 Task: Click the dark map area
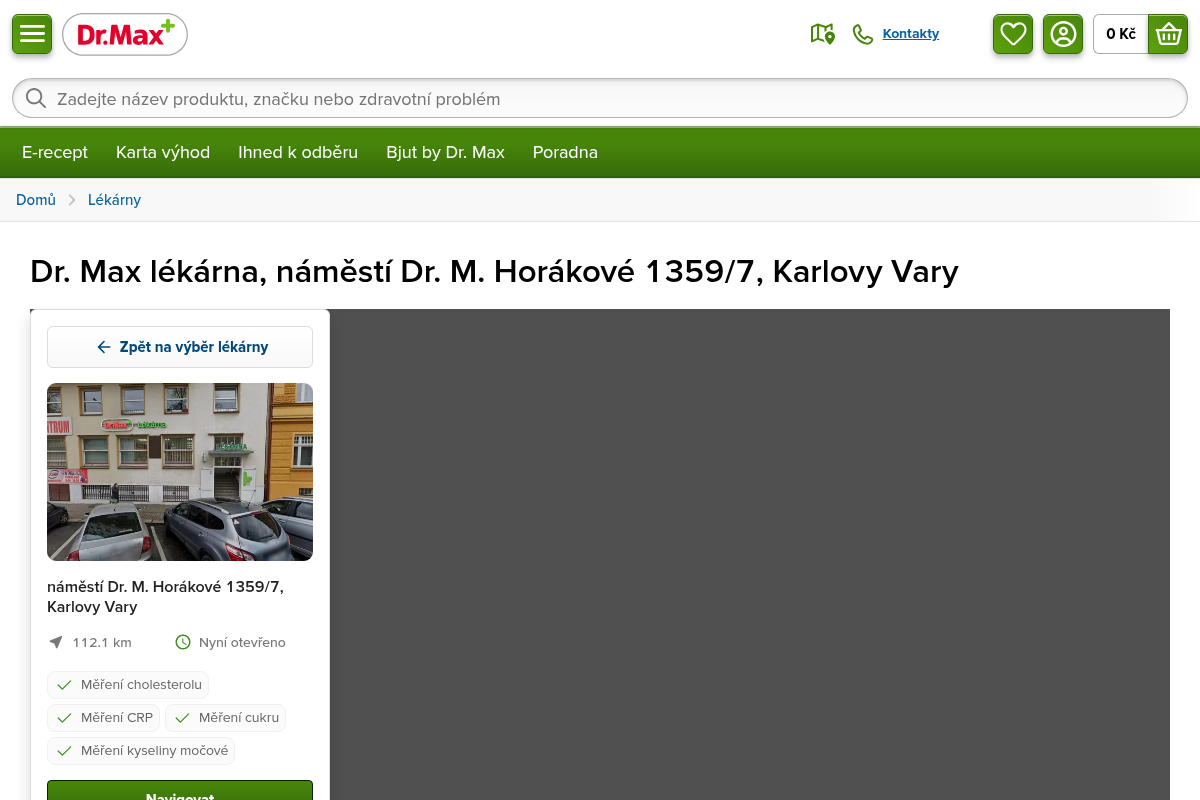[x=750, y=555]
